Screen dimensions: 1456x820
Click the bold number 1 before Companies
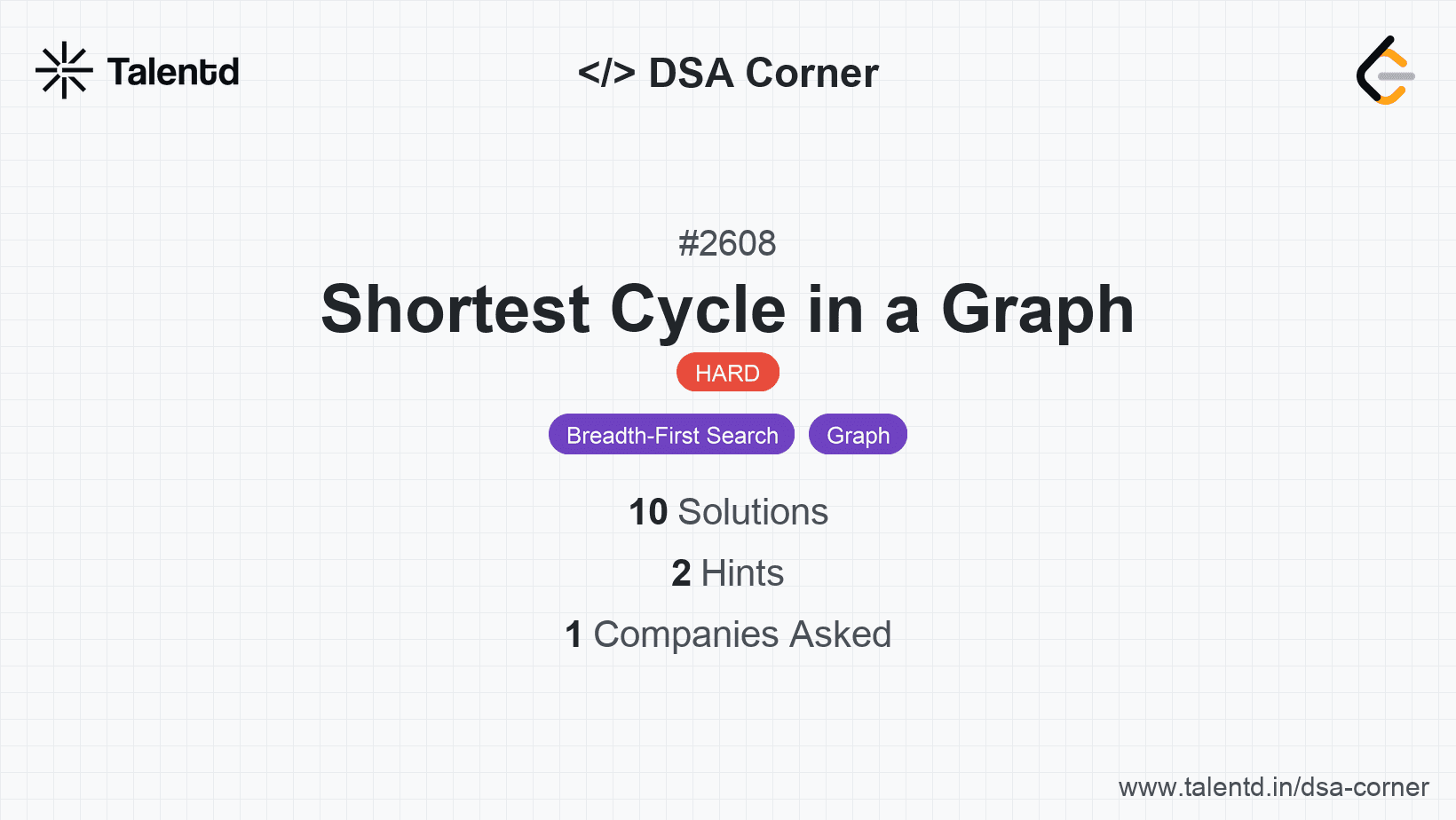(574, 635)
